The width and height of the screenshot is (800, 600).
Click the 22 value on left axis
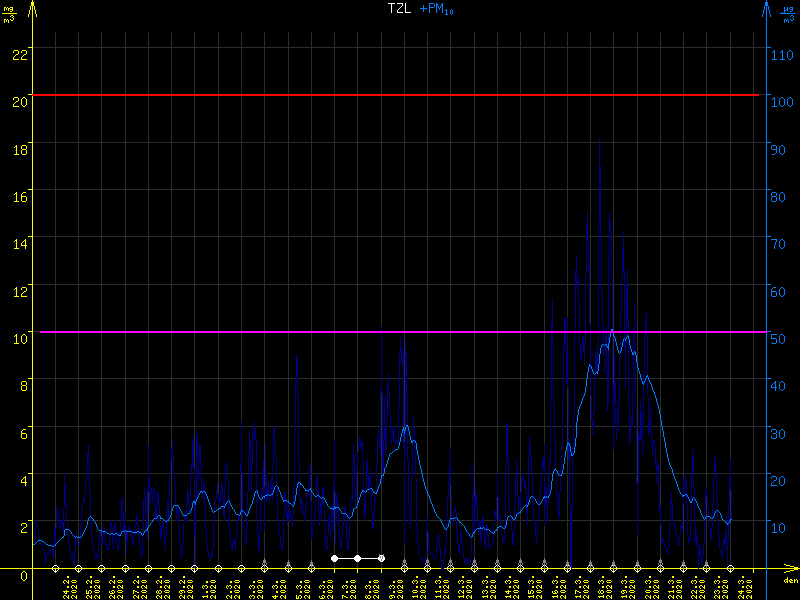[19, 54]
